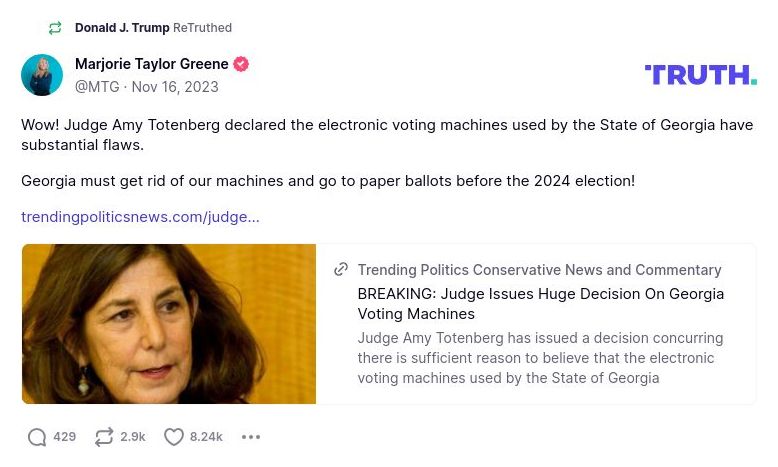
Task: Click the @MTG handle
Action: [x=97, y=87]
